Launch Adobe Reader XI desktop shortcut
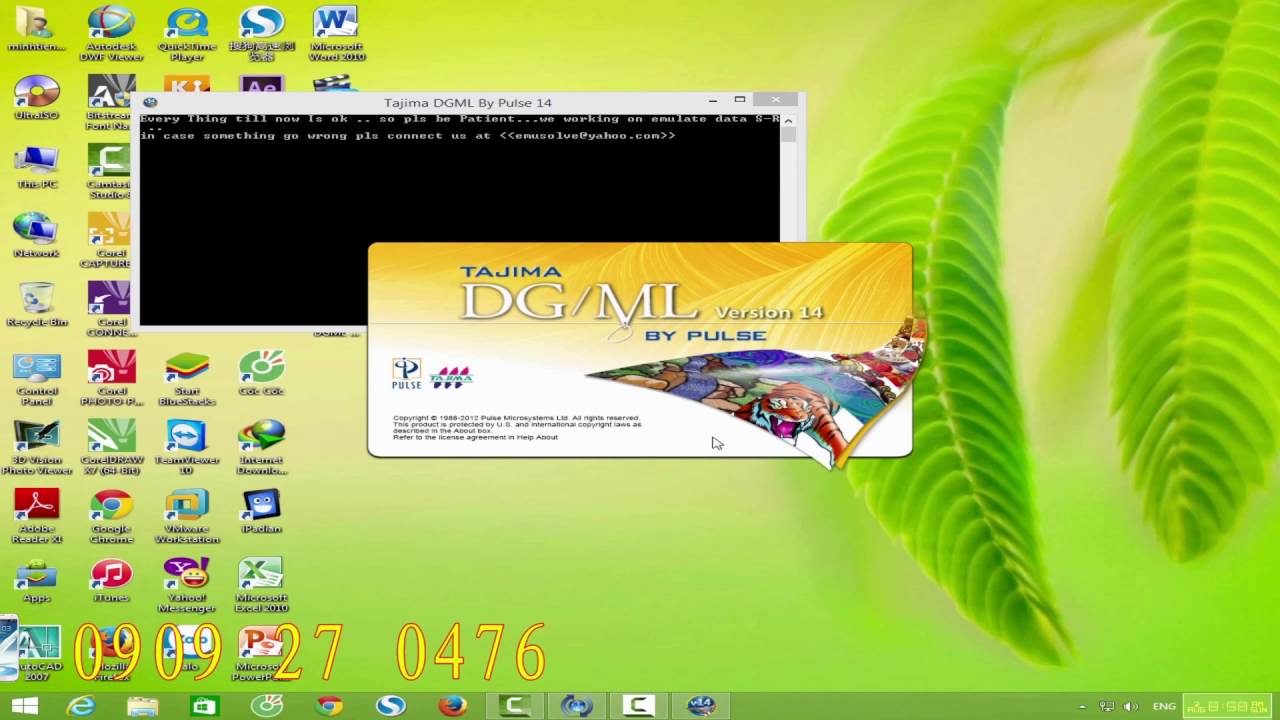The width and height of the screenshot is (1280, 720). (x=37, y=516)
